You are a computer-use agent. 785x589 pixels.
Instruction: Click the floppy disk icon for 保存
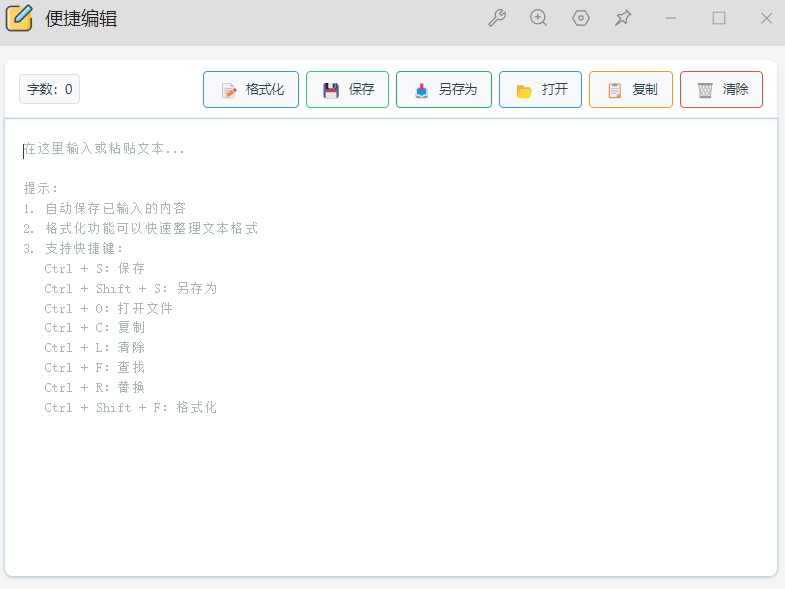coord(331,90)
